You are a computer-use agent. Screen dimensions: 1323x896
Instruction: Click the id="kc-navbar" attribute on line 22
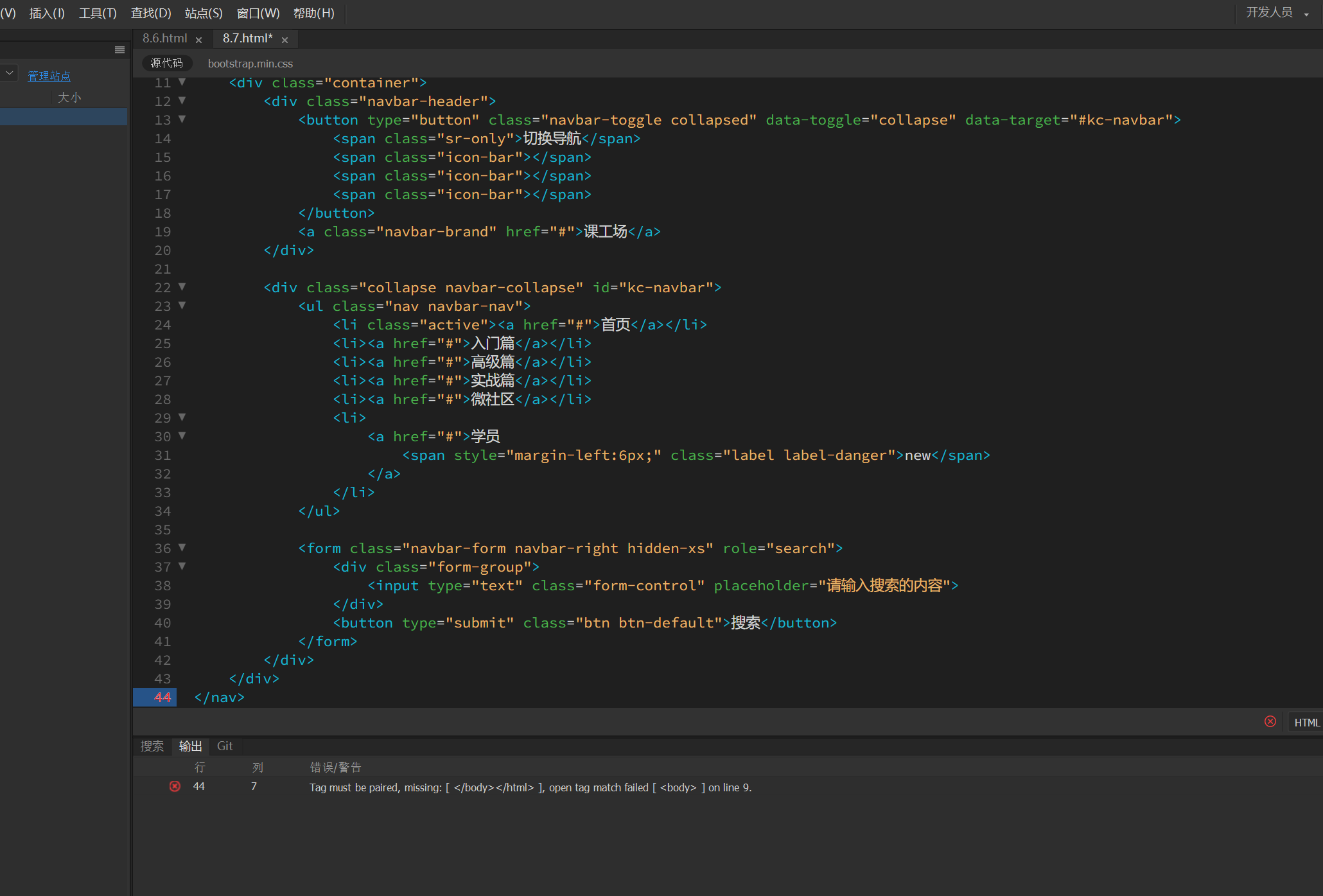(x=653, y=287)
